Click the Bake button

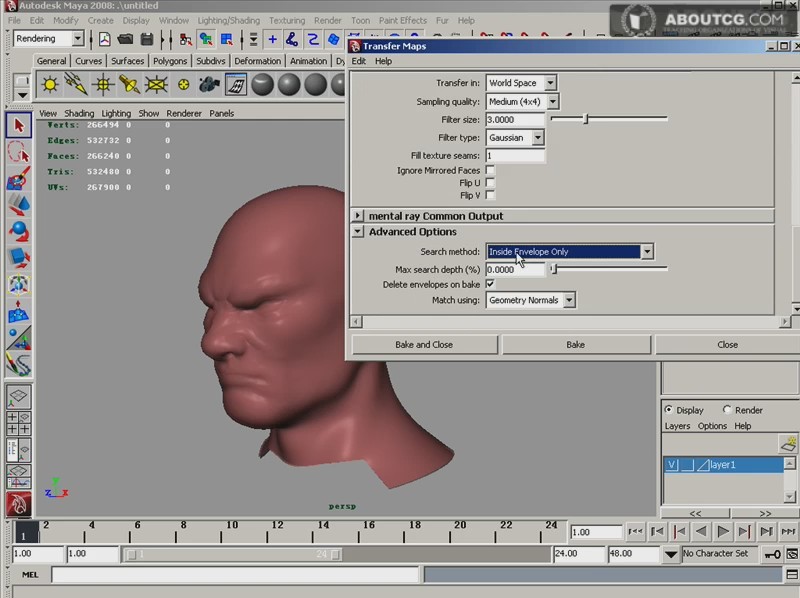(576, 344)
